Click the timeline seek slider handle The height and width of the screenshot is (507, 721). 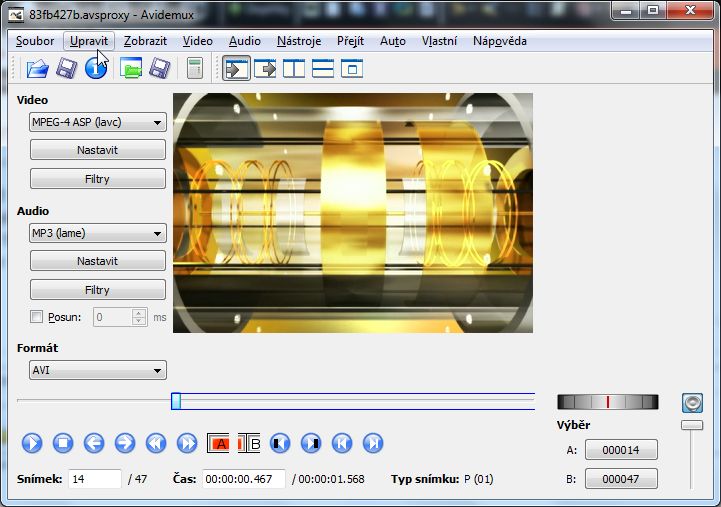point(176,401)
